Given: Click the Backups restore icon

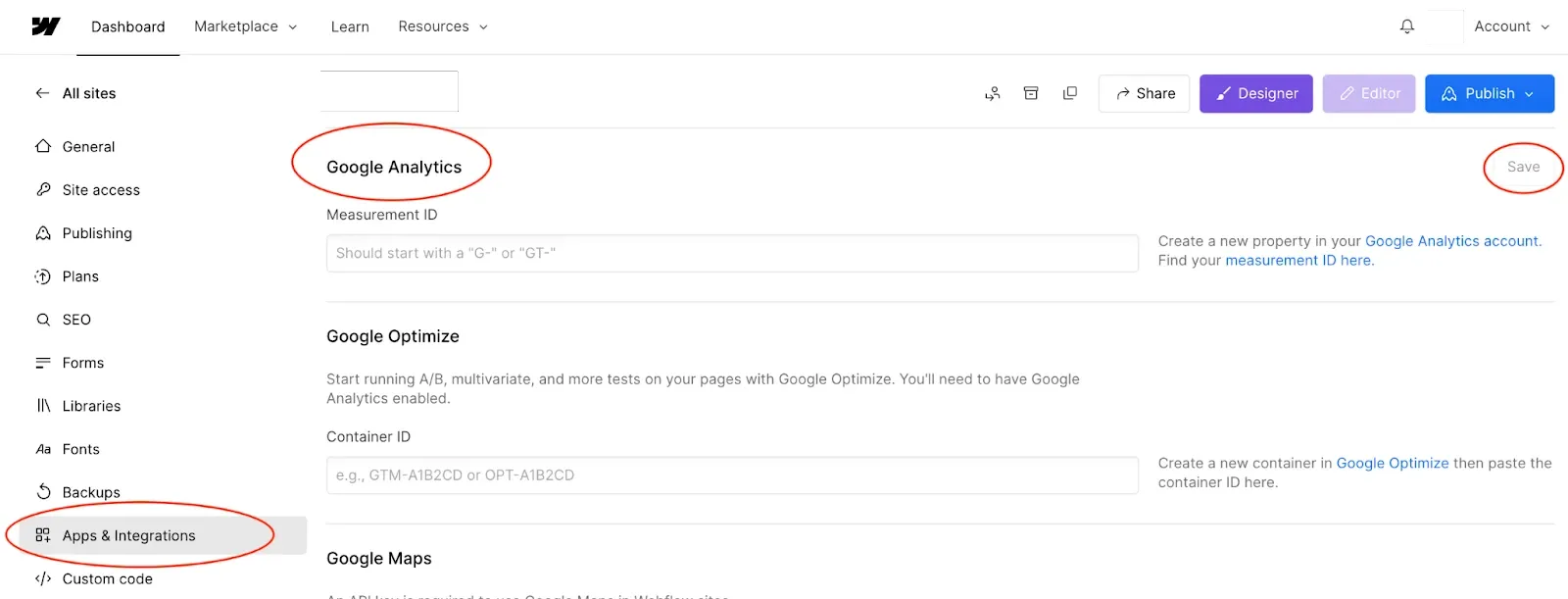Looking at the screenshot, I should tap(43, 492).
